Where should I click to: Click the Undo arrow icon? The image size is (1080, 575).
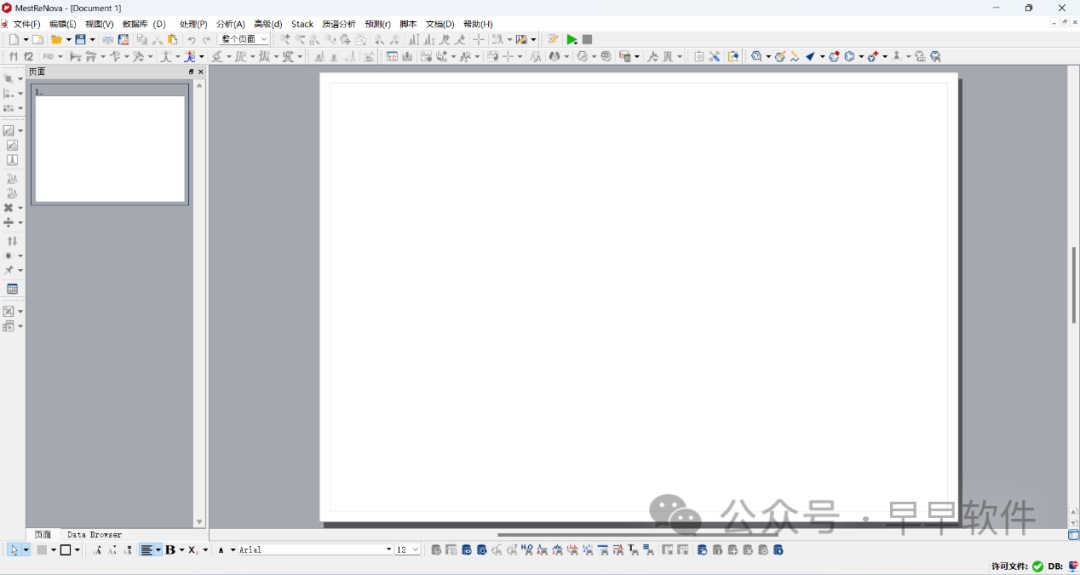coord(191,40)
